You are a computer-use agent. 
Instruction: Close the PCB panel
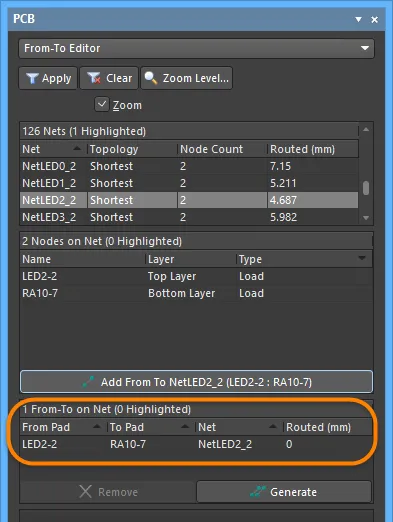[375, 19]
